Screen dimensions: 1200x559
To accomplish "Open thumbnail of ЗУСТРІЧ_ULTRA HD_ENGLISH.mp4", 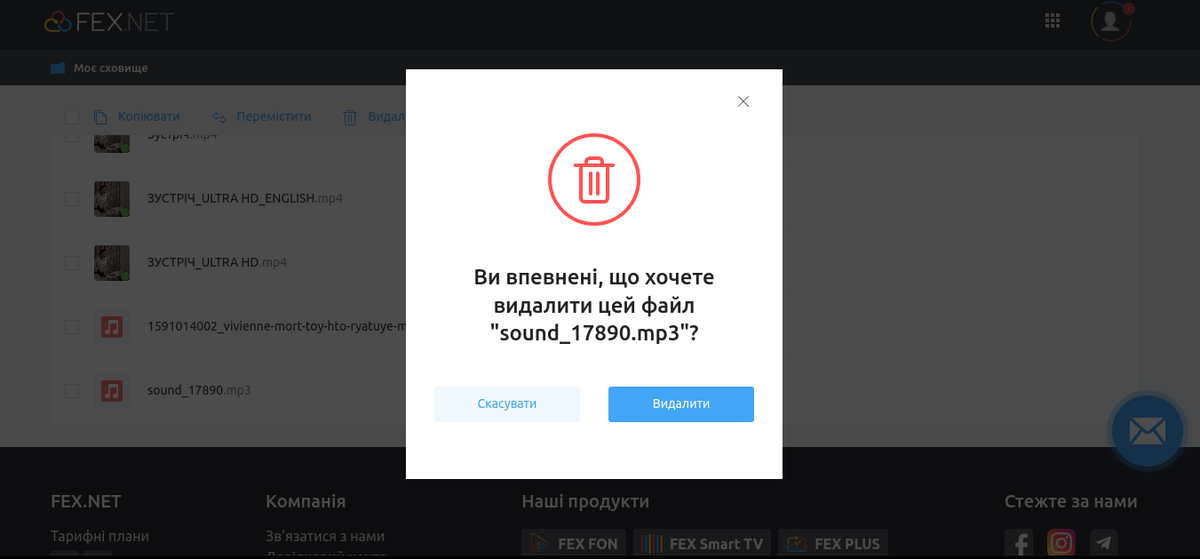I will coord(112,199).
